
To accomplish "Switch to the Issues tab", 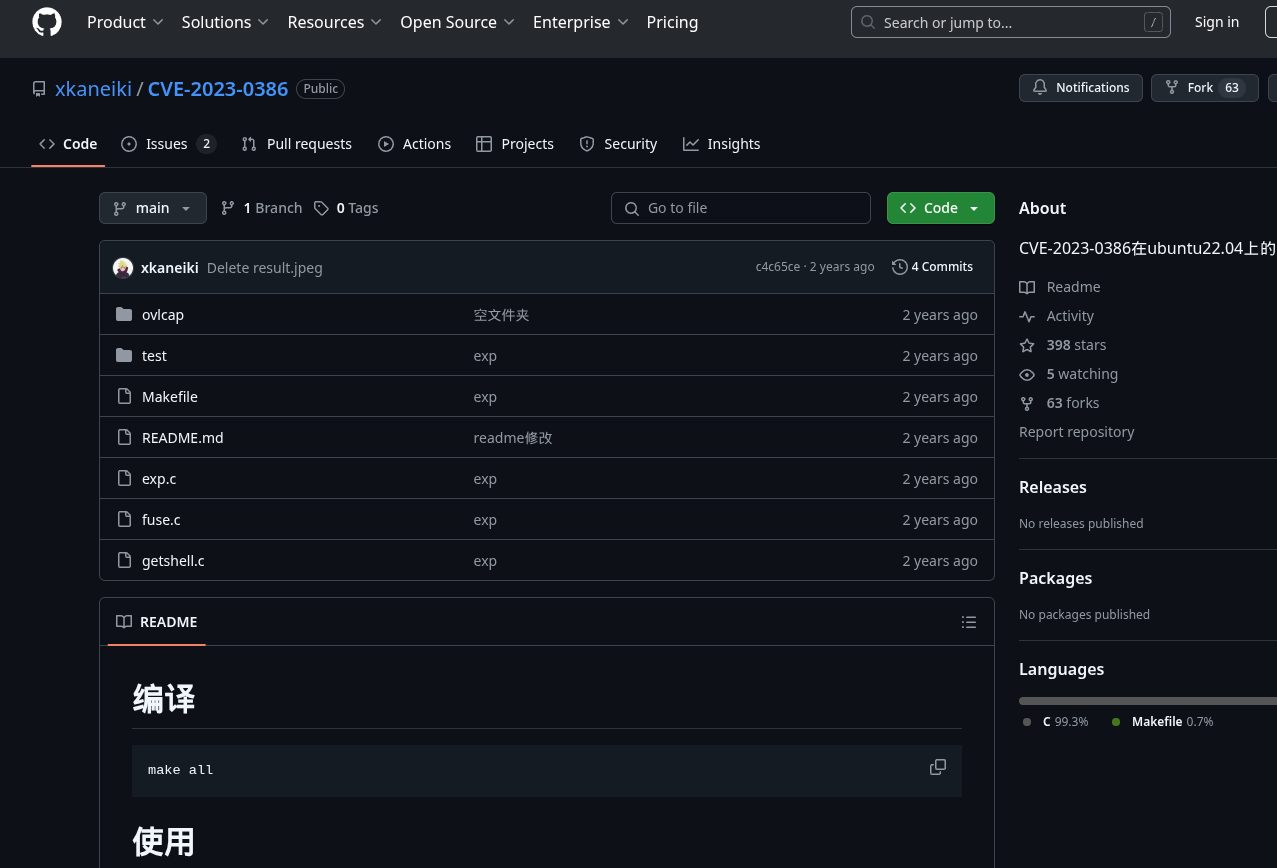I will [x=168, y=144].
